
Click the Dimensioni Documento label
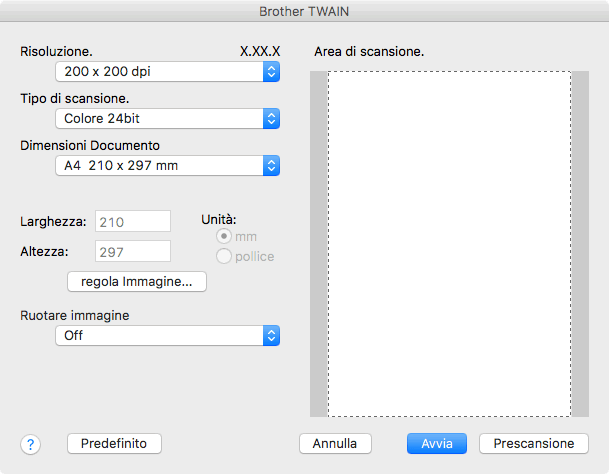pyautogui.click(x=90, y=145)
